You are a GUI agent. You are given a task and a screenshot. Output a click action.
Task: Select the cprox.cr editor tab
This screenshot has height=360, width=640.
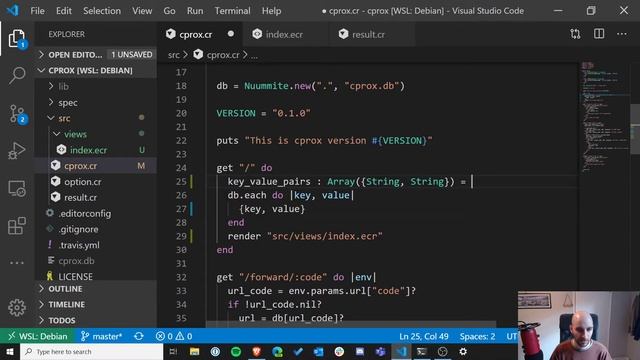coord(195,34)
